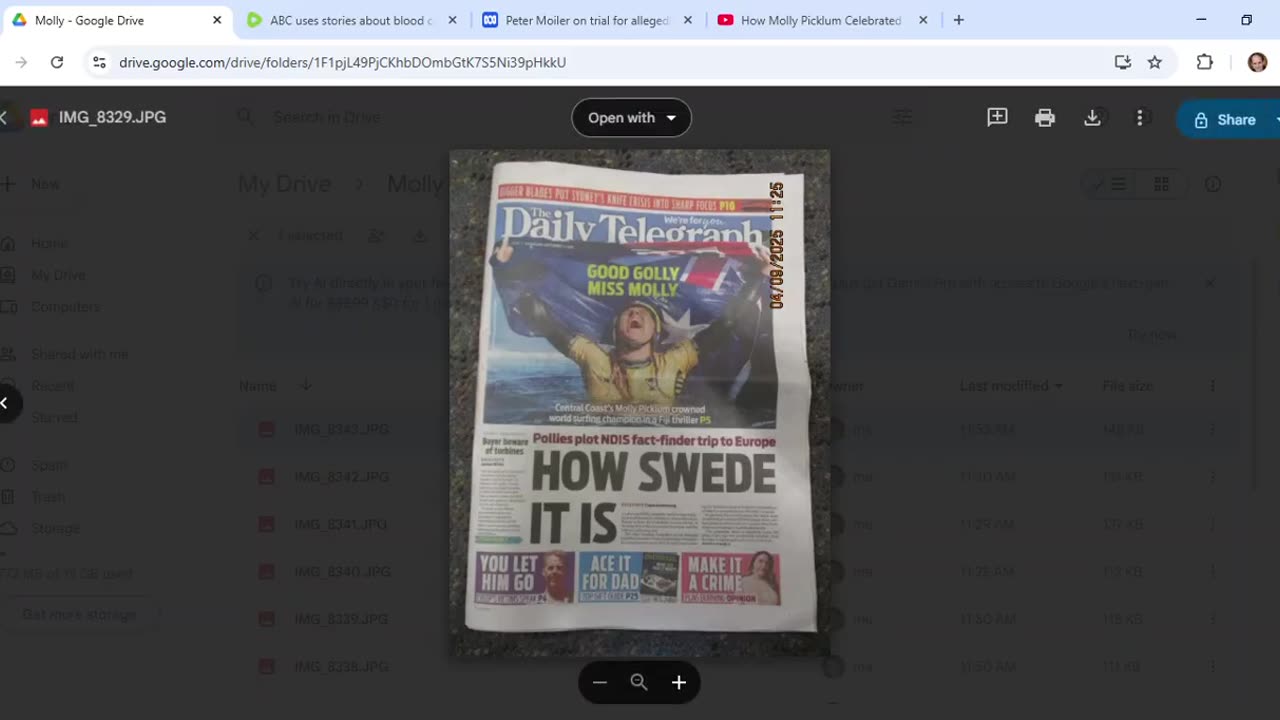
Task: Click the address bar URL
Action: [342, 62]
